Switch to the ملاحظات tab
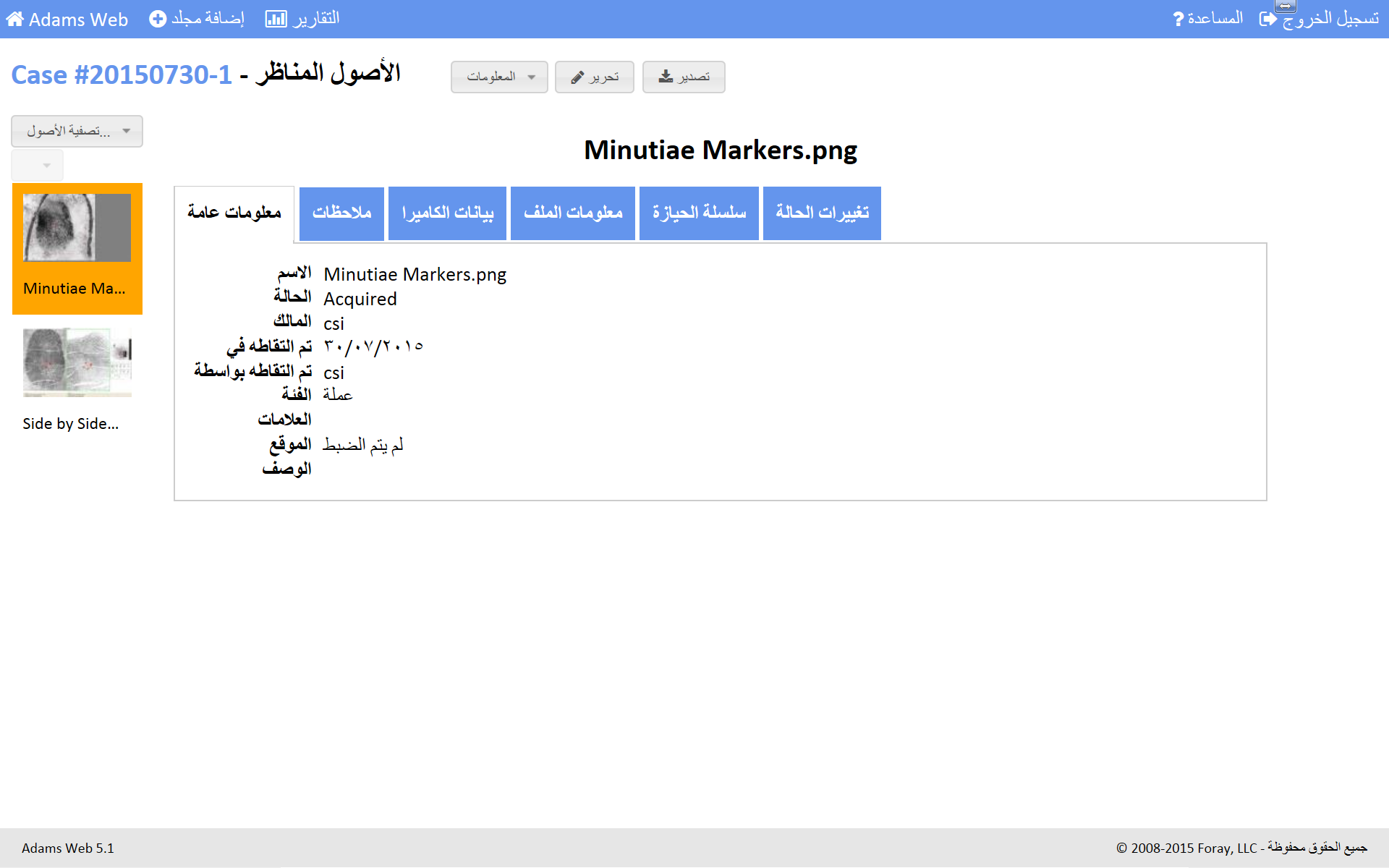Viewport: 1389px width, 868px height. tap(341, 213)
